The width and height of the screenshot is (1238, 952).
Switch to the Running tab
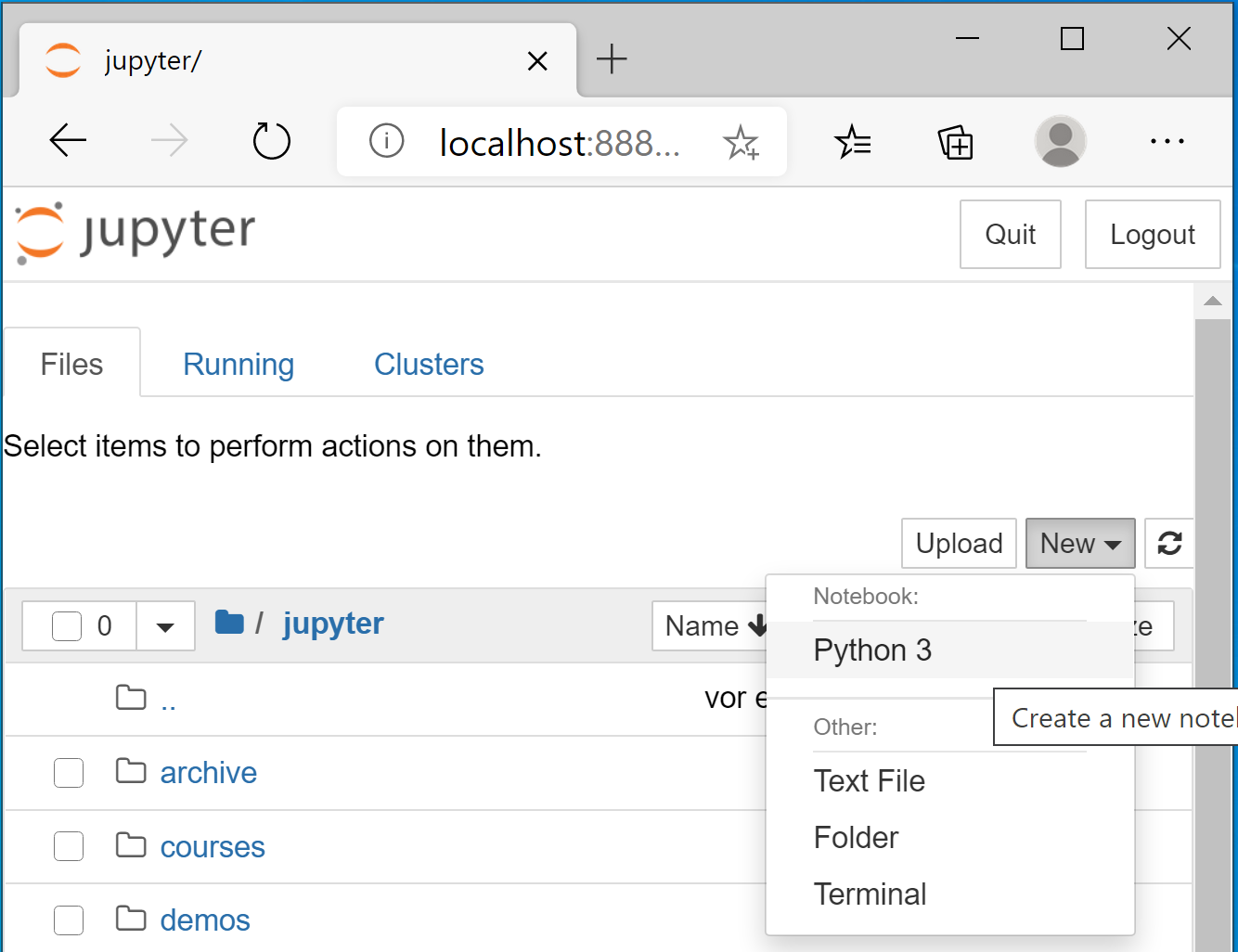click(x=239, y=364)
